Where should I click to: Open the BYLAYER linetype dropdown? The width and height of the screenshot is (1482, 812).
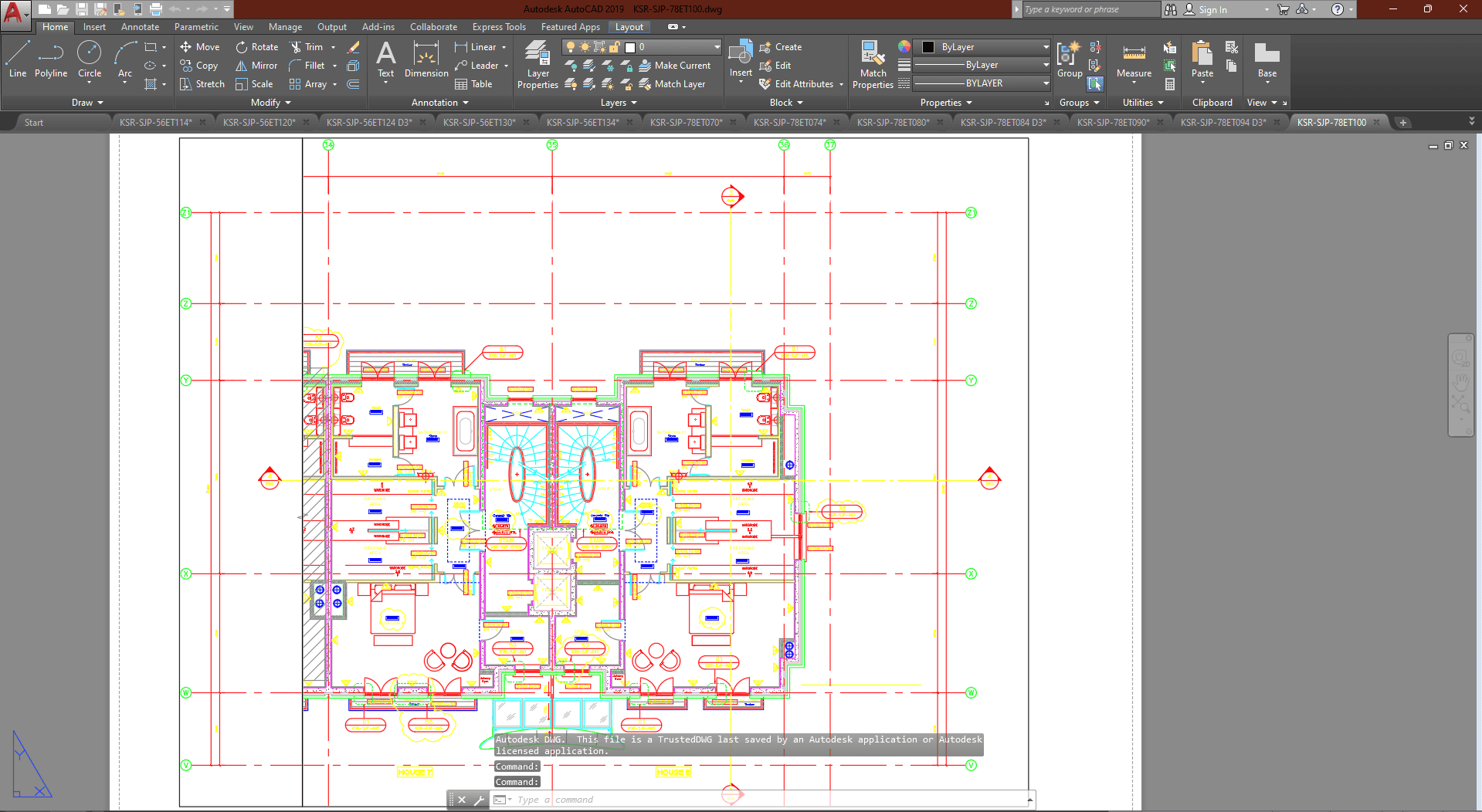coord(1045,83)
